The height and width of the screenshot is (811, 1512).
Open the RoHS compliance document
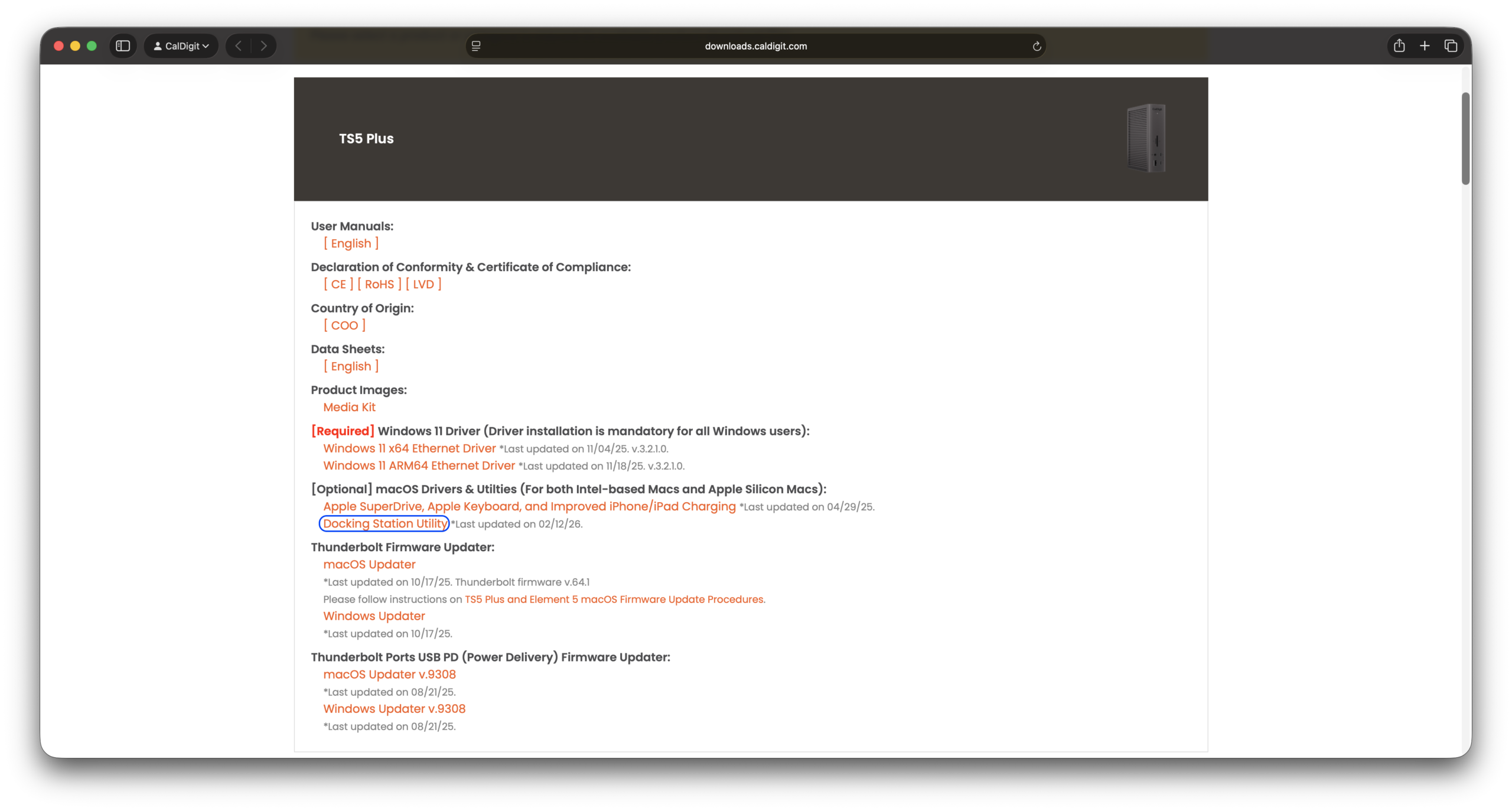click(379, 284)
